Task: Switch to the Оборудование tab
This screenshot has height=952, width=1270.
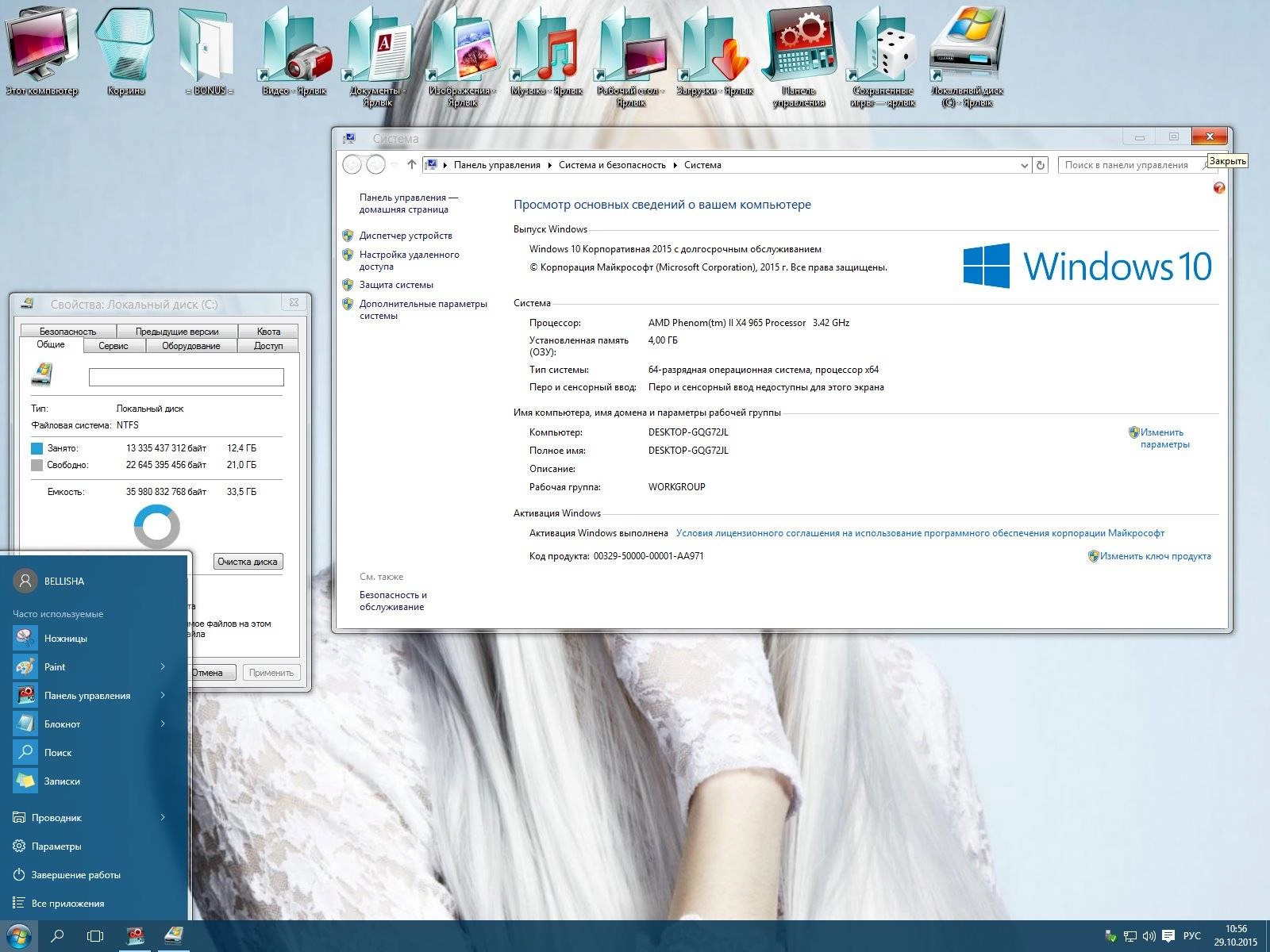Action: (190, 346)
